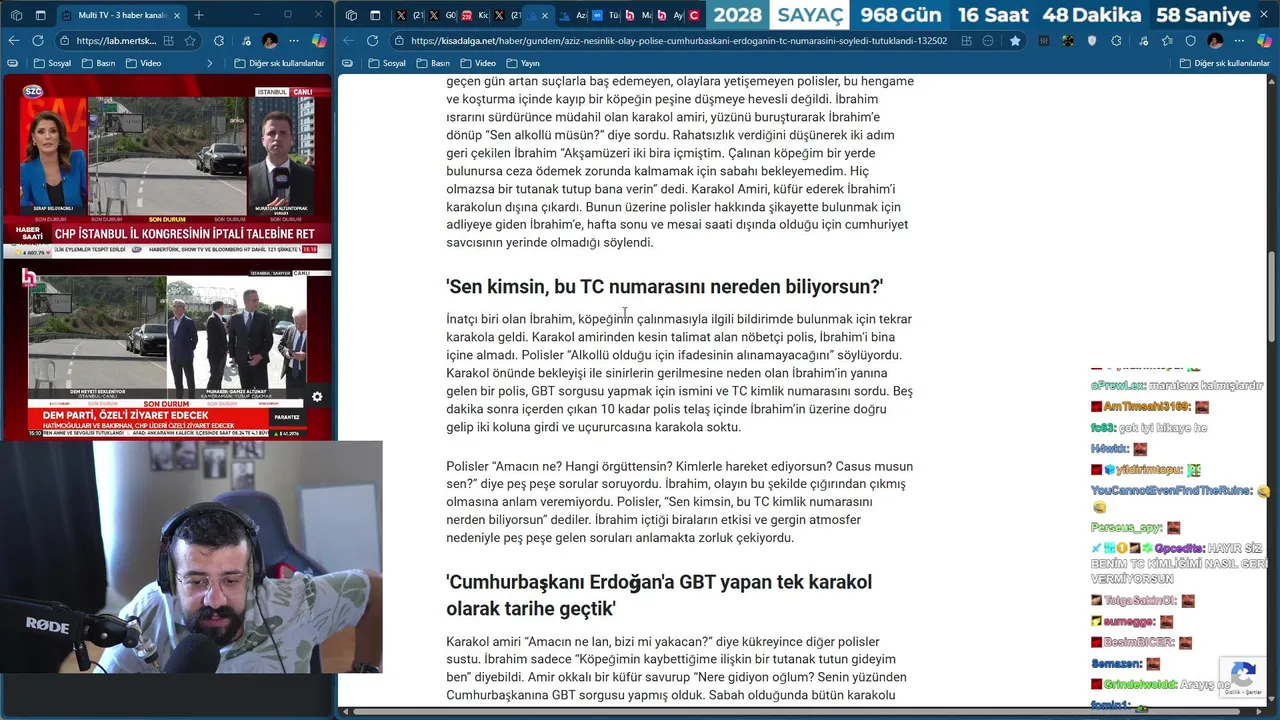Launch Copilot in the Multi TV window
Screen dimensions: 1280x720
tap(318, 40)
